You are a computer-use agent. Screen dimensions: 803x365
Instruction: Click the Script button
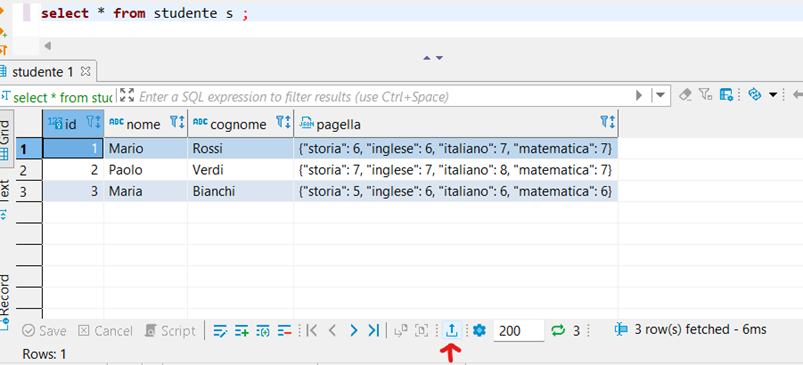point(171,331)
